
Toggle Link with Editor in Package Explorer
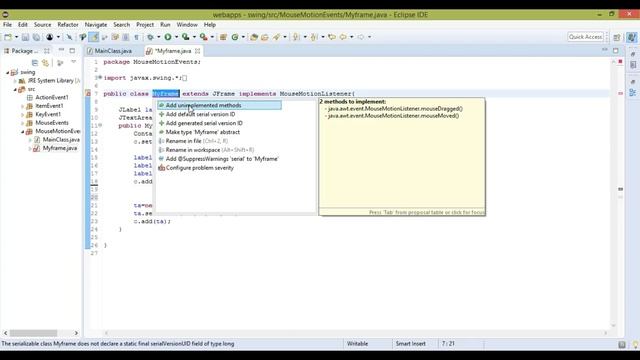(x=45, y=63)
